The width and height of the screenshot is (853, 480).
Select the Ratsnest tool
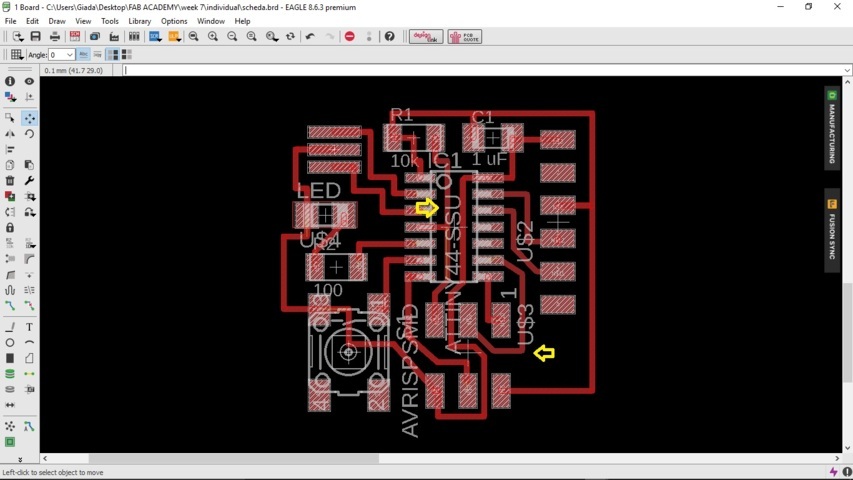pyautogui.click(x=10, y=426)
